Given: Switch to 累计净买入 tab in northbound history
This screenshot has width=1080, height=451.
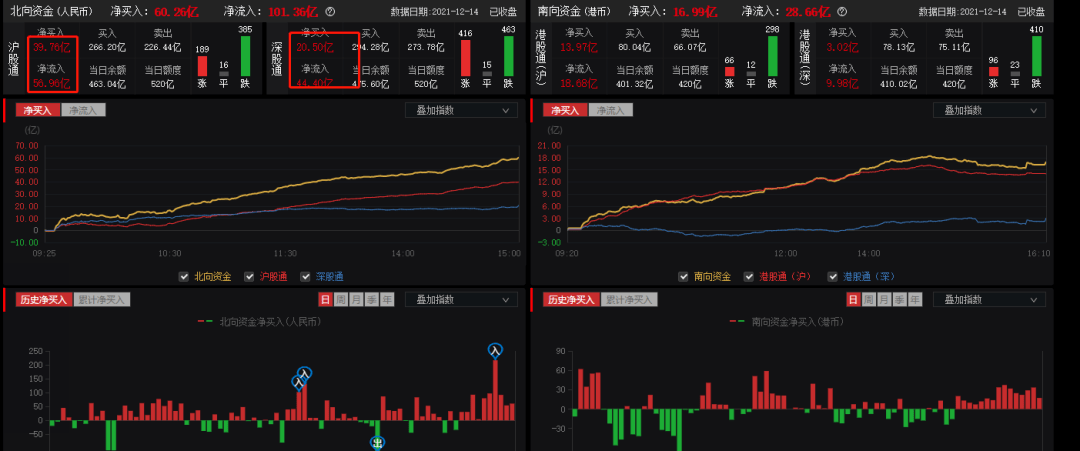Looking at the screenshot, I should click(100, 299).
